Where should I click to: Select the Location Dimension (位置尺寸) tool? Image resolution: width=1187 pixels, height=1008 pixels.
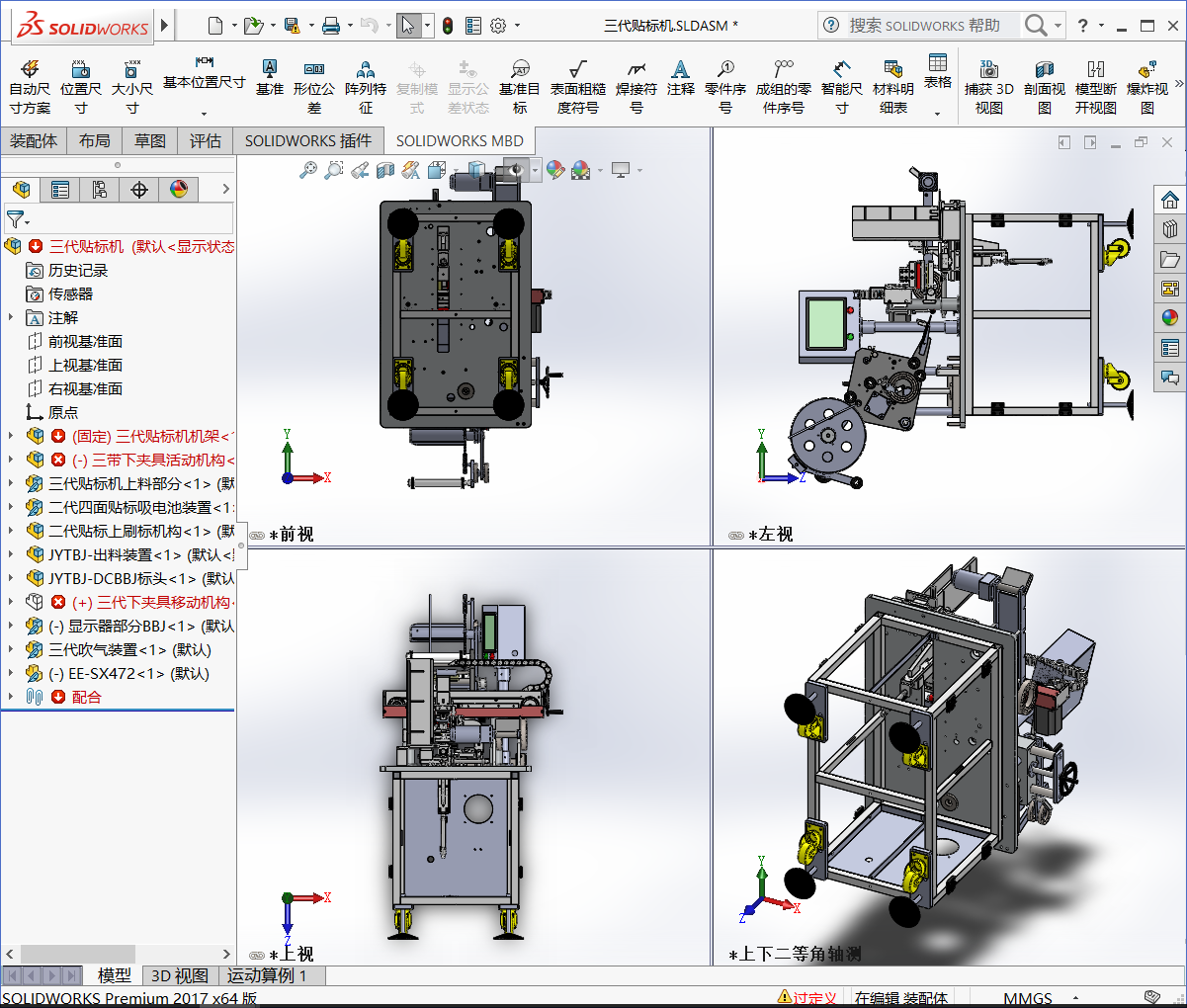81,87
